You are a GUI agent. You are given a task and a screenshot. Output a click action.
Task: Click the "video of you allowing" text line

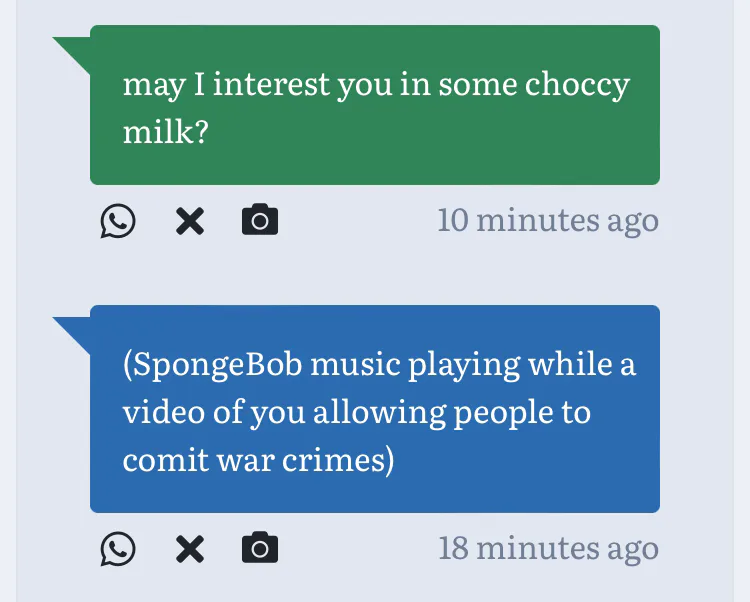[x=284, y=414]
